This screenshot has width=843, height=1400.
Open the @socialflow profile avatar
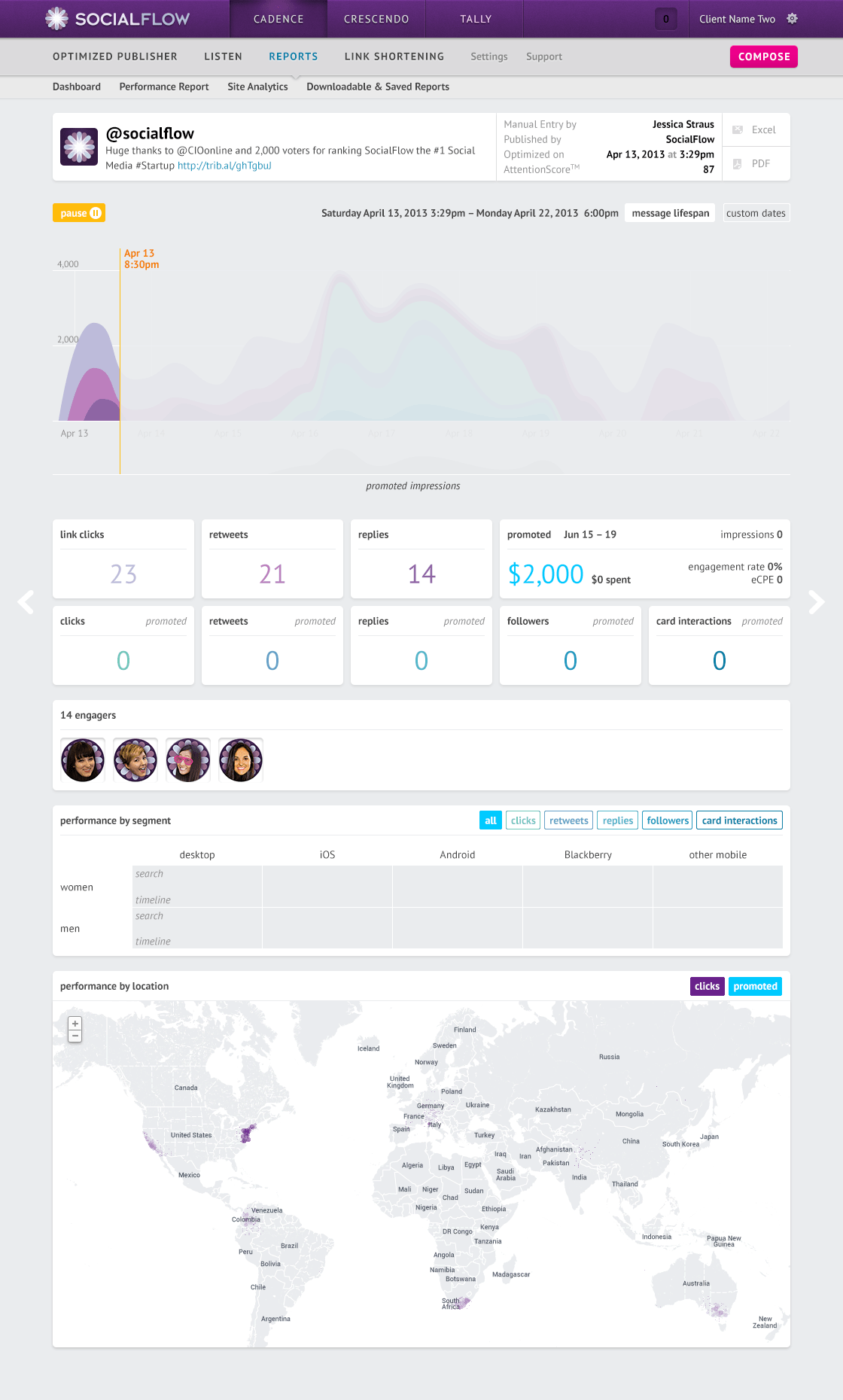point(79,147)
